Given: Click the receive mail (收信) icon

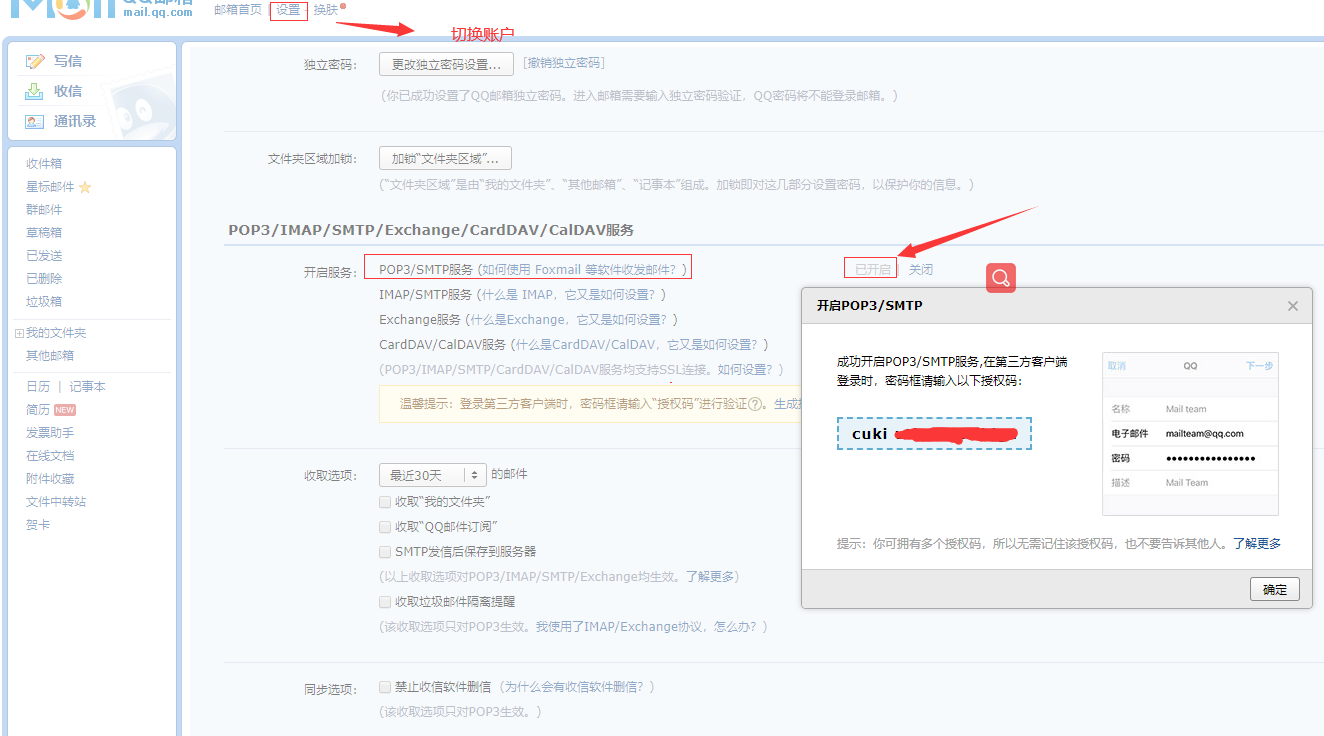Looking at the screenshot, I should pyautogui.click(x=36, y=91).
